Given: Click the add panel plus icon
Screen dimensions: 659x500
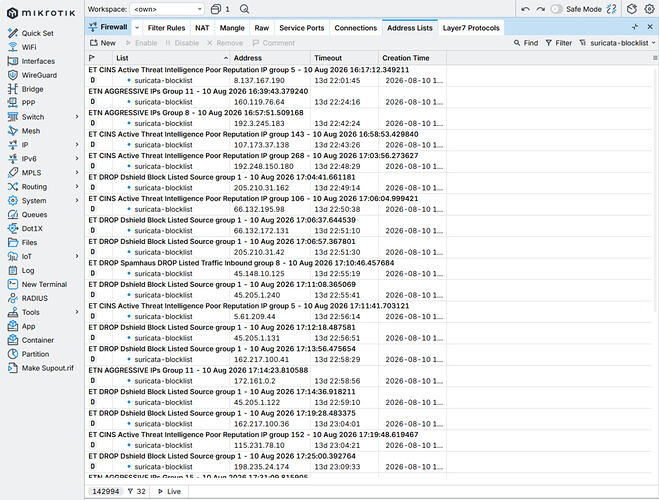Looking at the screenshot, I should (635, 27).
